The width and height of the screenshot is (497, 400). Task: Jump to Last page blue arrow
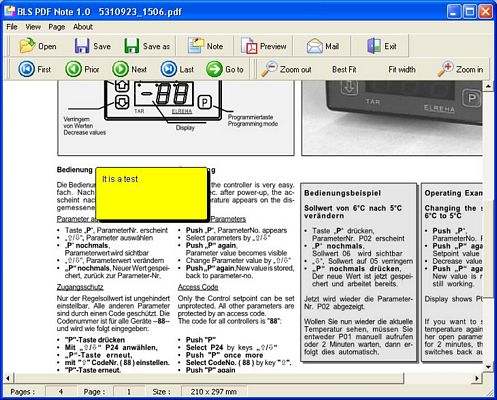169,69
